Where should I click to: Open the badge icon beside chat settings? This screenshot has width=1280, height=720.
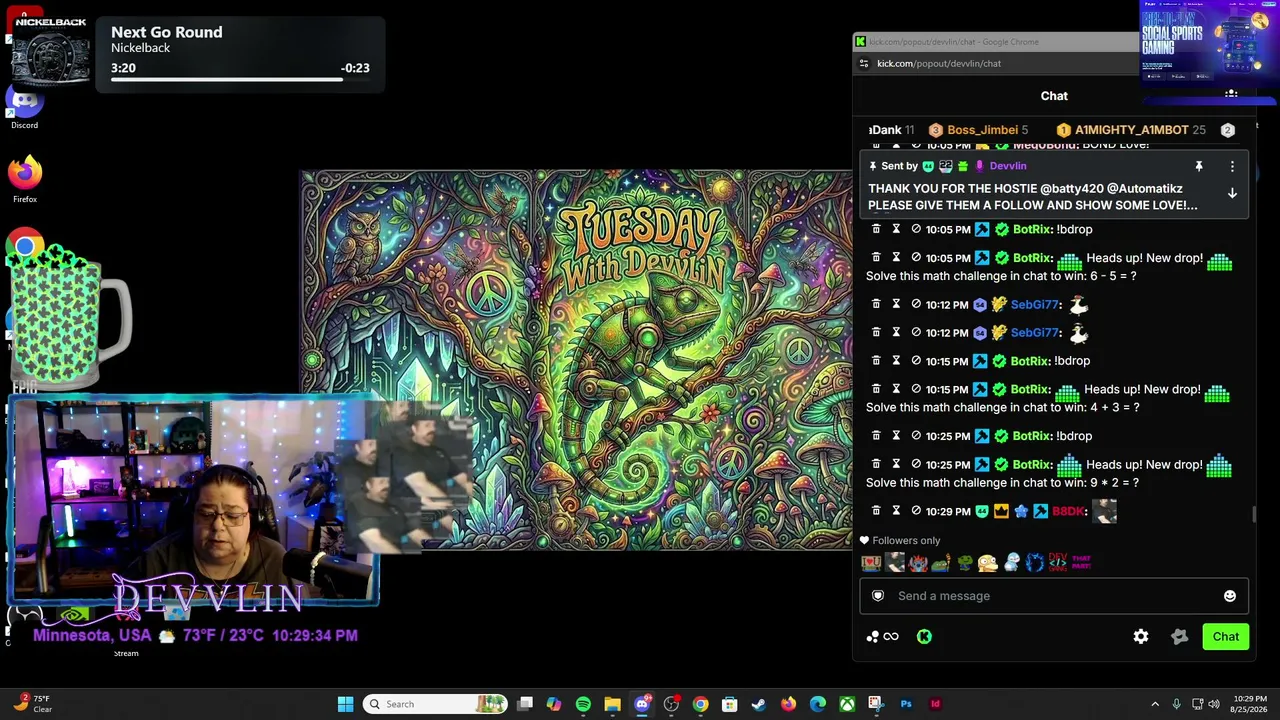coord(1180,637)
